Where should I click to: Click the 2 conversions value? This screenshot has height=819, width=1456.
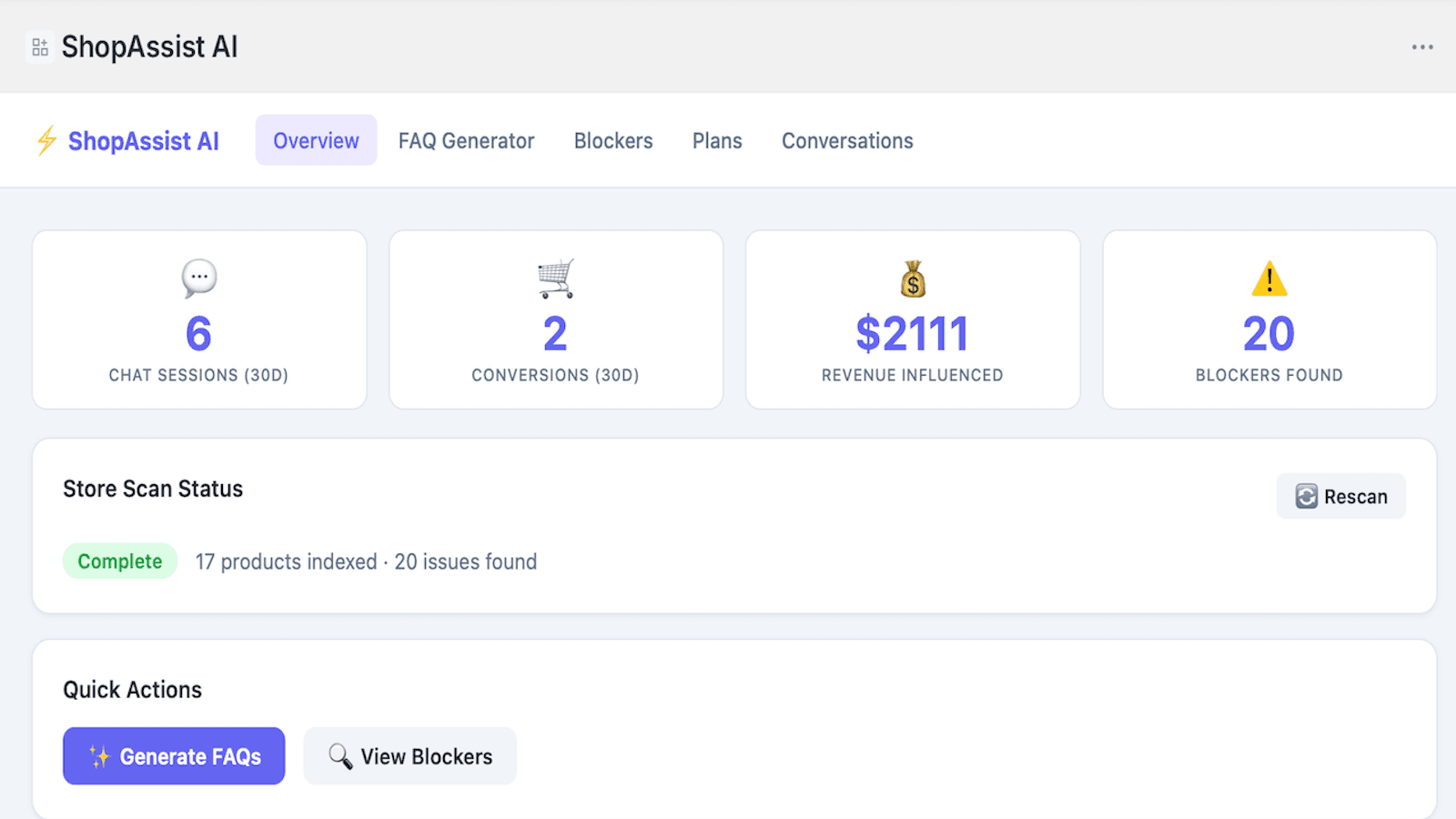click(x=555, y=334)
